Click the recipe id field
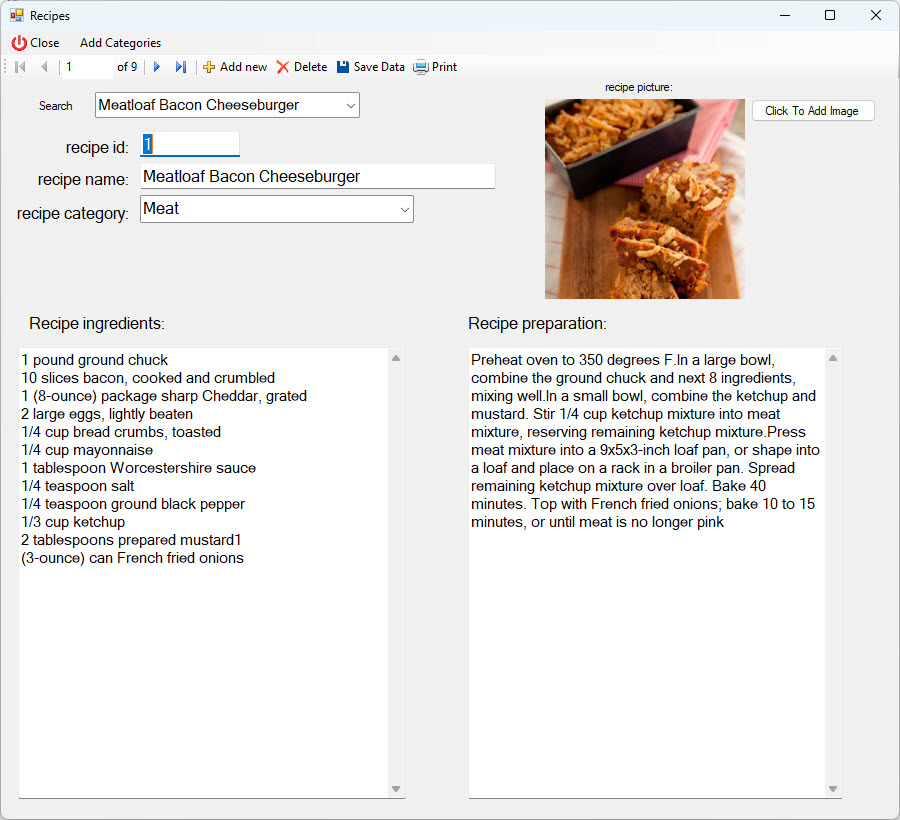Viewport: 900px width, 820px height. [190, 145]
